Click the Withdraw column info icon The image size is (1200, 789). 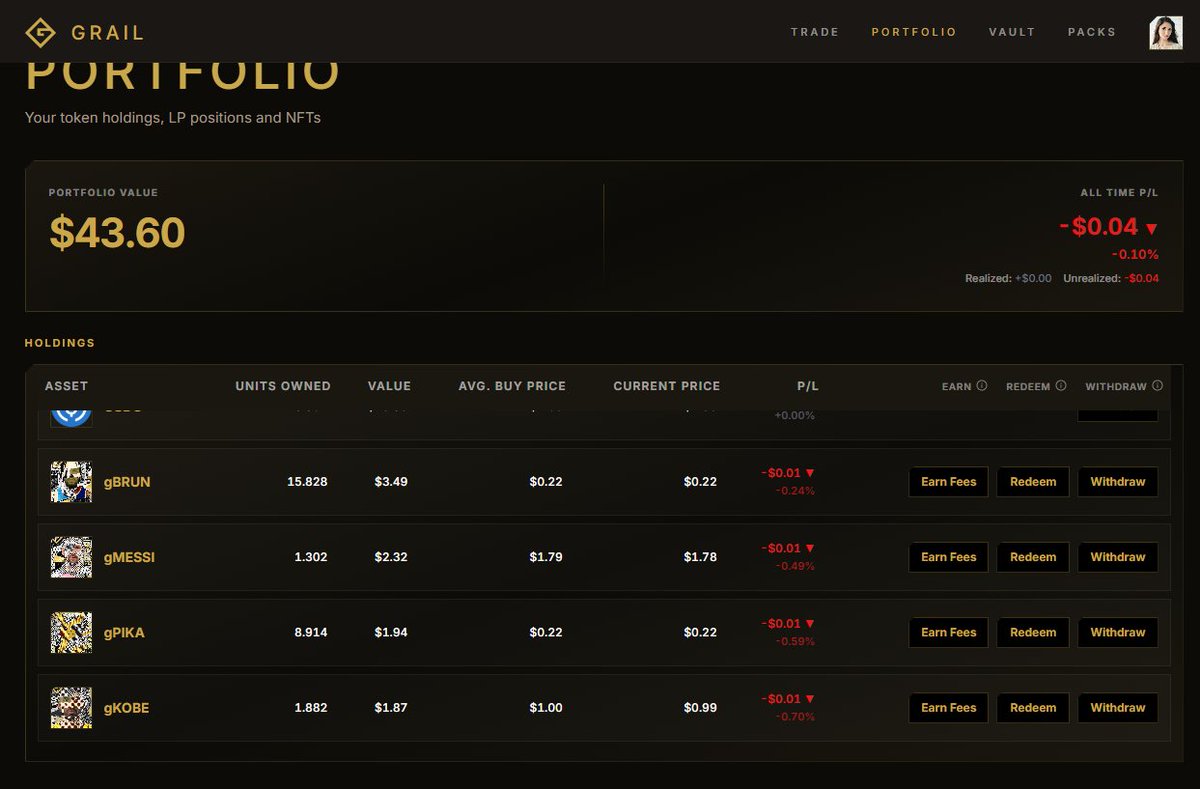coord(1157,385)
